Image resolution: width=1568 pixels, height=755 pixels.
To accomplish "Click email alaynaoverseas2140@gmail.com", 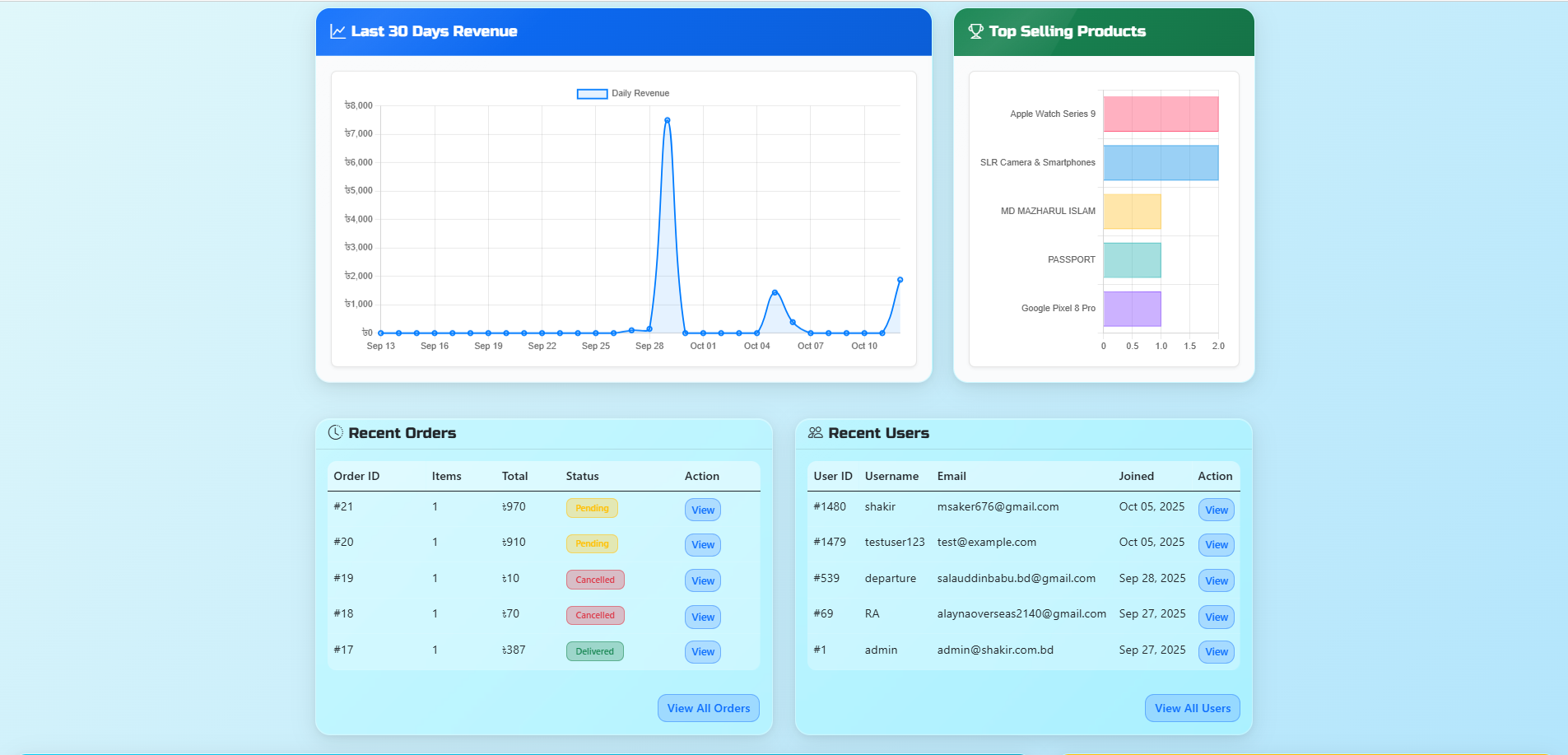I will (x=1021, y=613).
